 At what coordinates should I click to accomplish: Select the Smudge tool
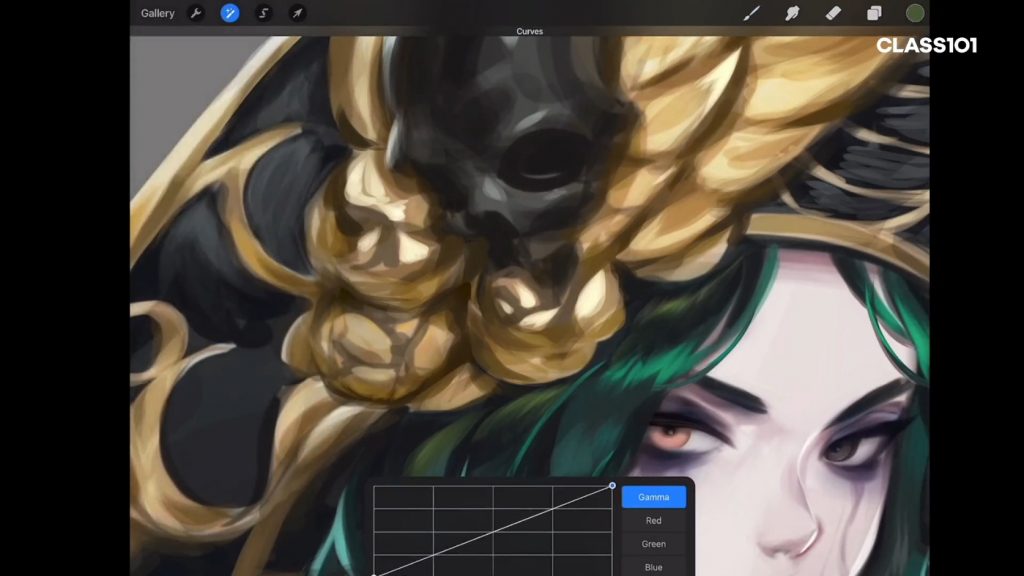(x=792, y=13)
